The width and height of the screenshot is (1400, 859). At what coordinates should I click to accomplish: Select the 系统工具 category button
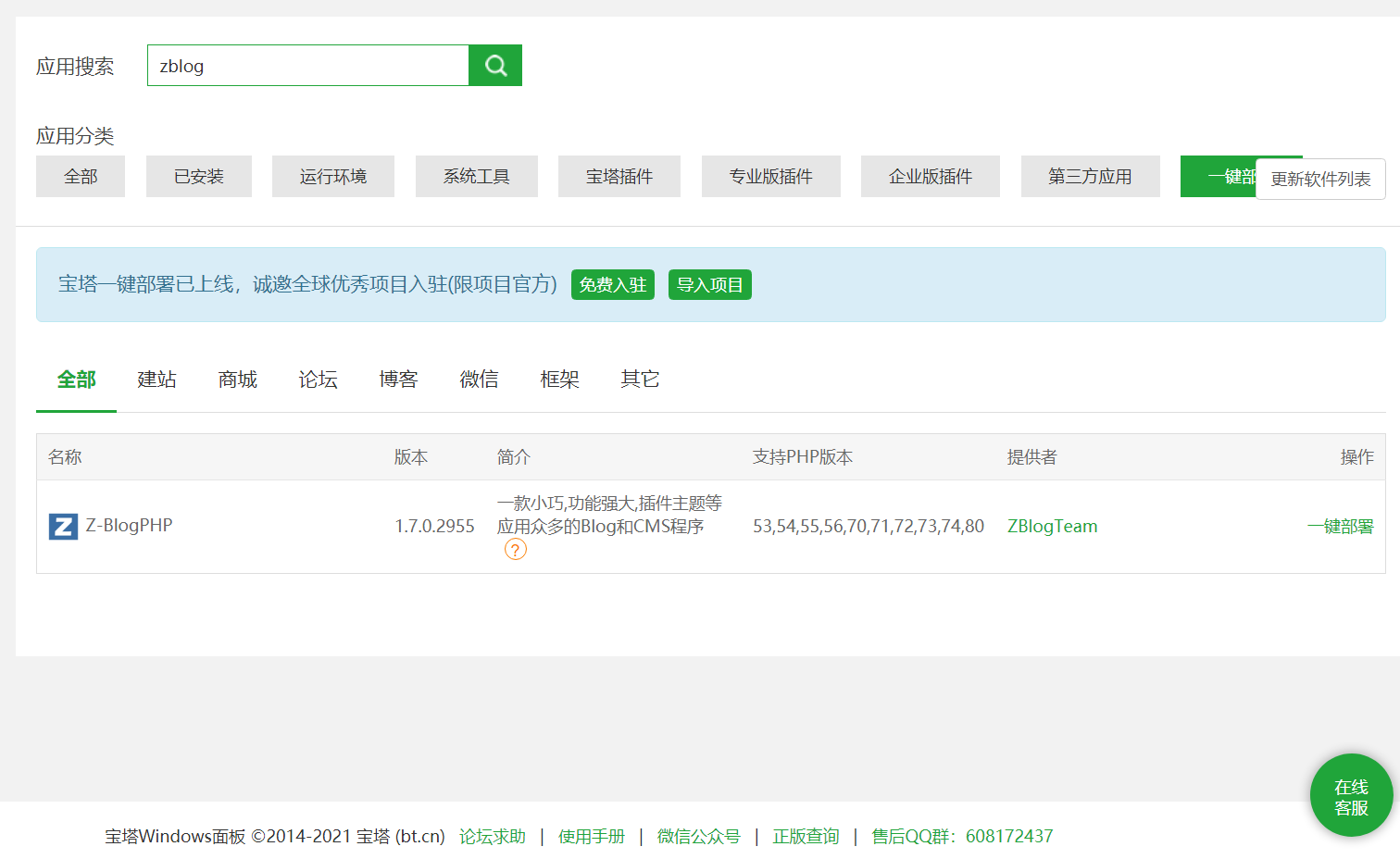coord(477,177)
